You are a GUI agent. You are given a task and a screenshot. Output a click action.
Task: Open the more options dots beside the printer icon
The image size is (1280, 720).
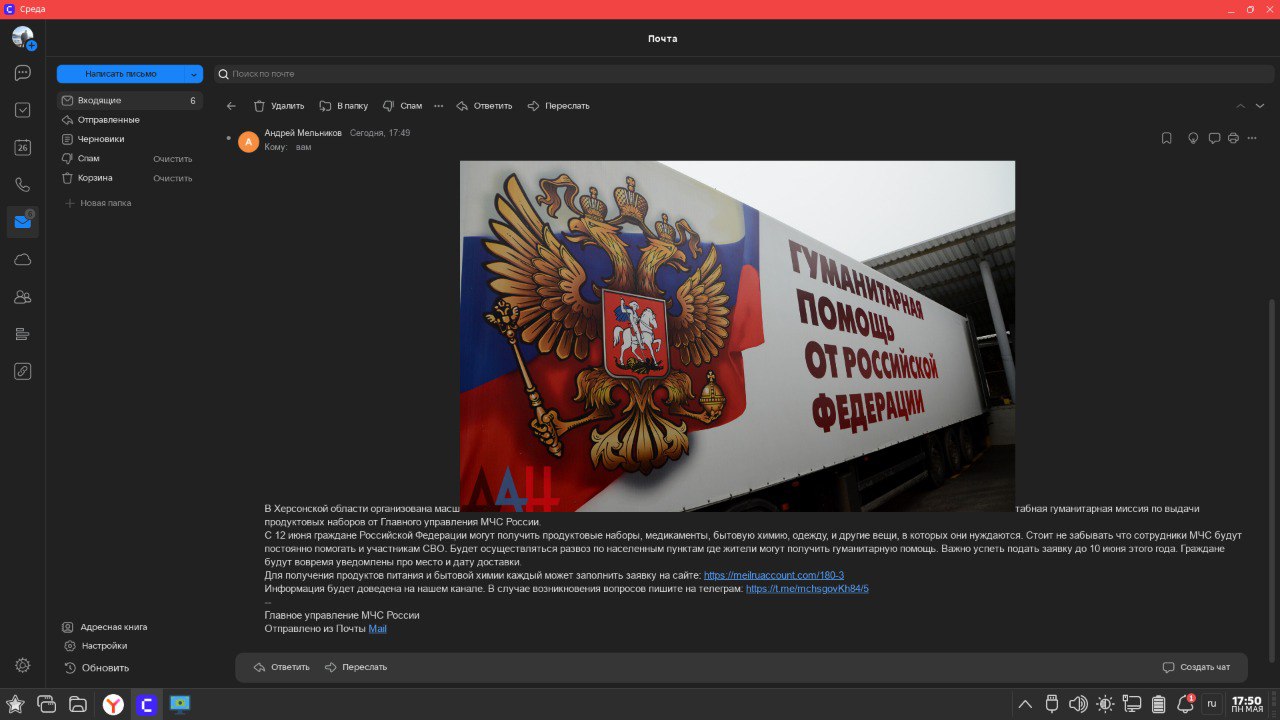click(x=1252, y=138)
